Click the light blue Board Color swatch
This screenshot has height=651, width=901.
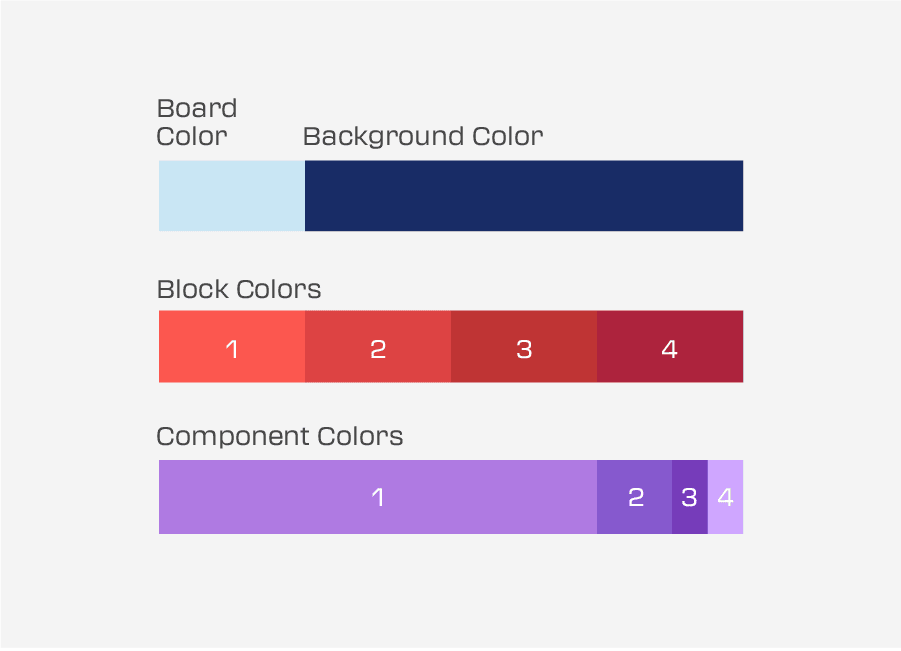pyautogui.click(x=231, y=196)
